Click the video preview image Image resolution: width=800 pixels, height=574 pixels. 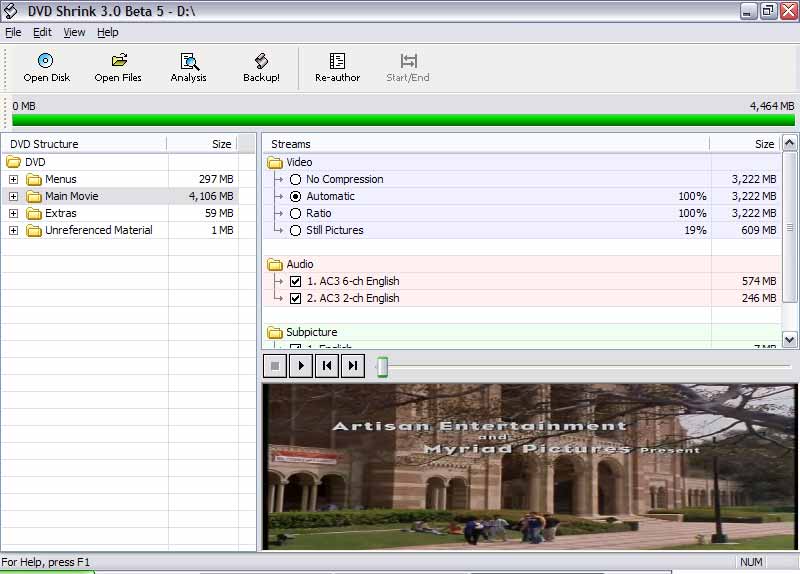click(530, 467)
